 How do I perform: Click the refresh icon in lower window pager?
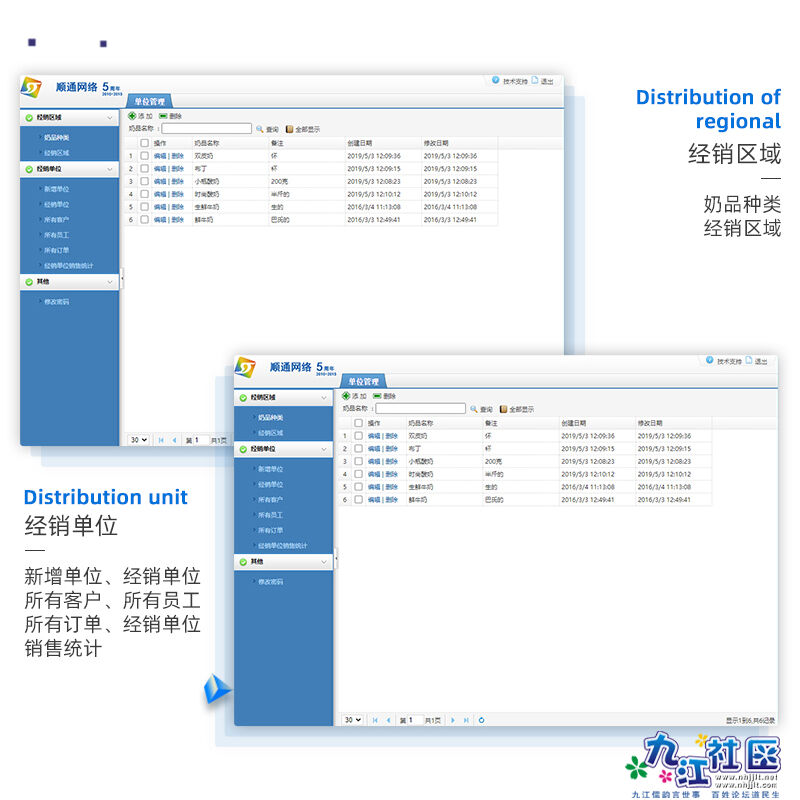coord(482,720)
